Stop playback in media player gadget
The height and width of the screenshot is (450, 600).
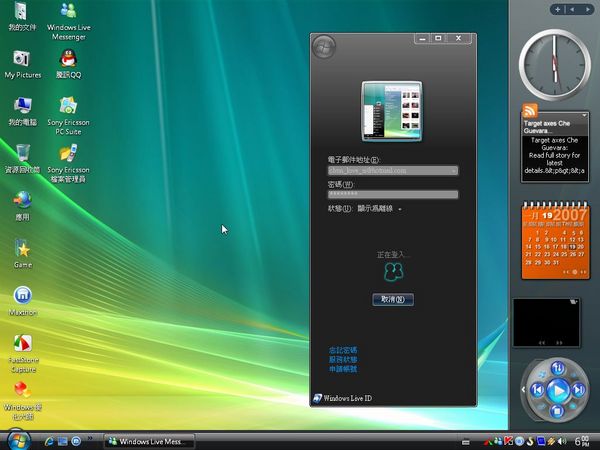pyautogui.click(x=557, y=411)
